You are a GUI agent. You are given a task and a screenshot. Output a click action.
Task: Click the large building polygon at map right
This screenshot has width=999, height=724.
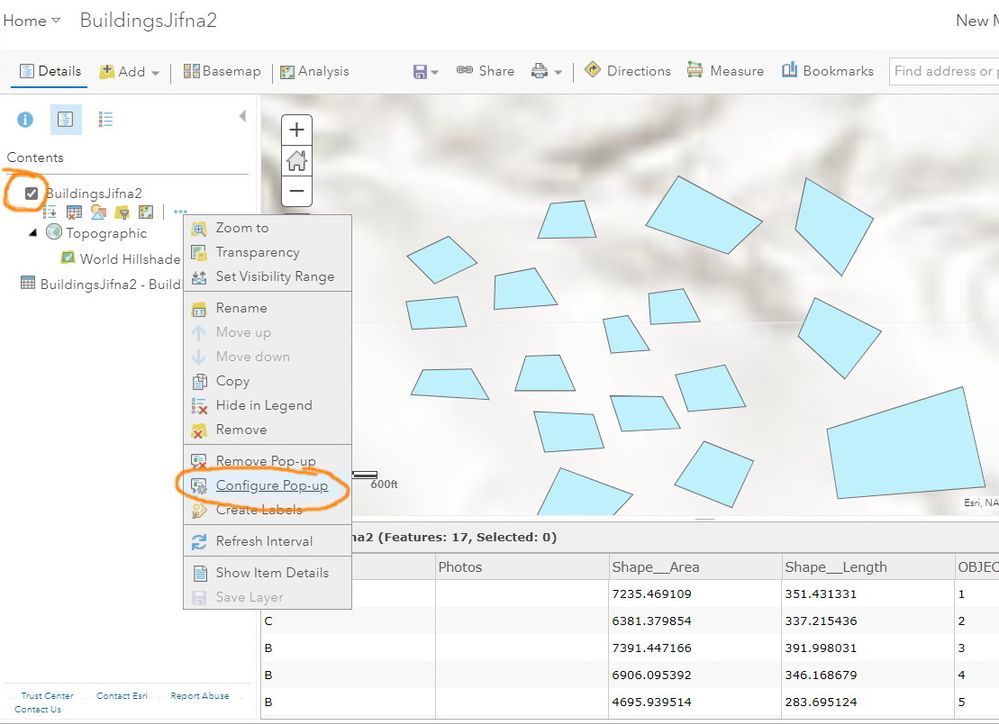click(x=907, y=447)
